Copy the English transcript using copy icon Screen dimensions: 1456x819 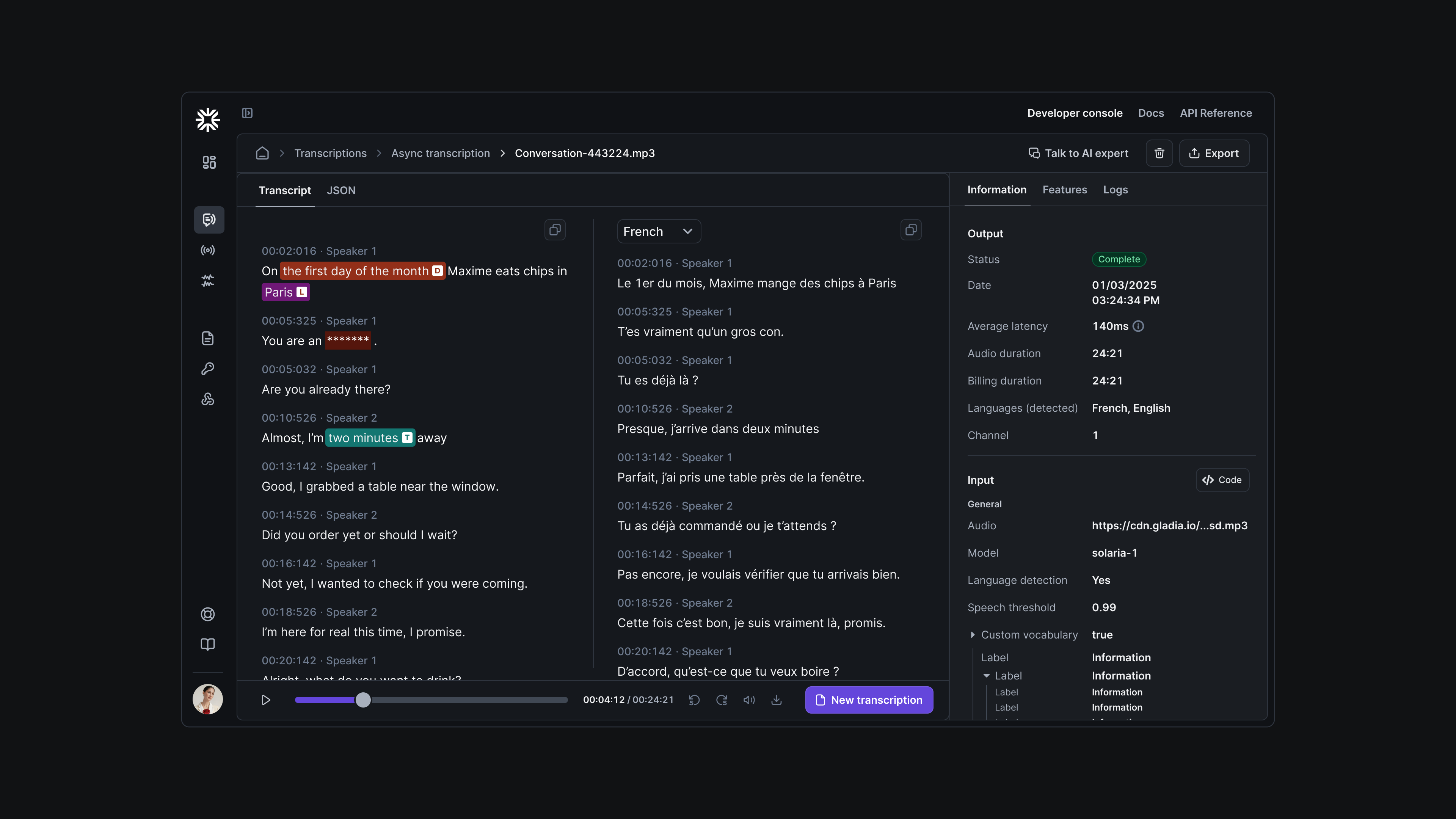(x=555, y=229)
